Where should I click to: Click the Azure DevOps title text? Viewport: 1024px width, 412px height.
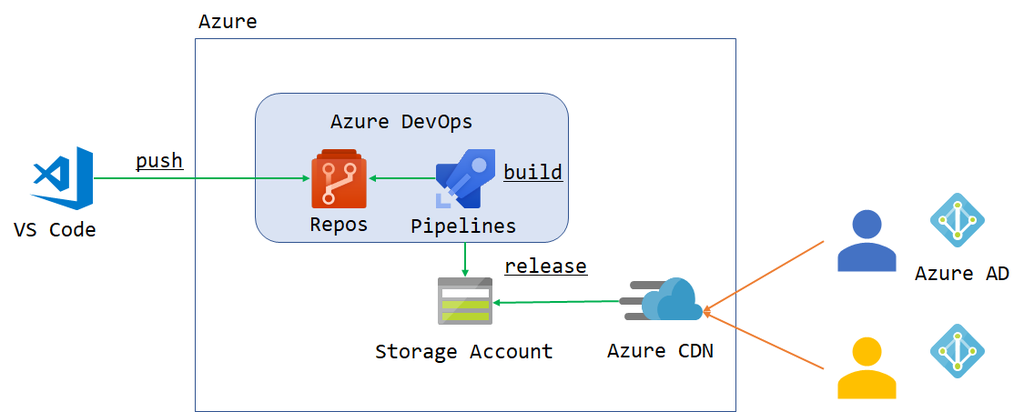pos(401,122)
